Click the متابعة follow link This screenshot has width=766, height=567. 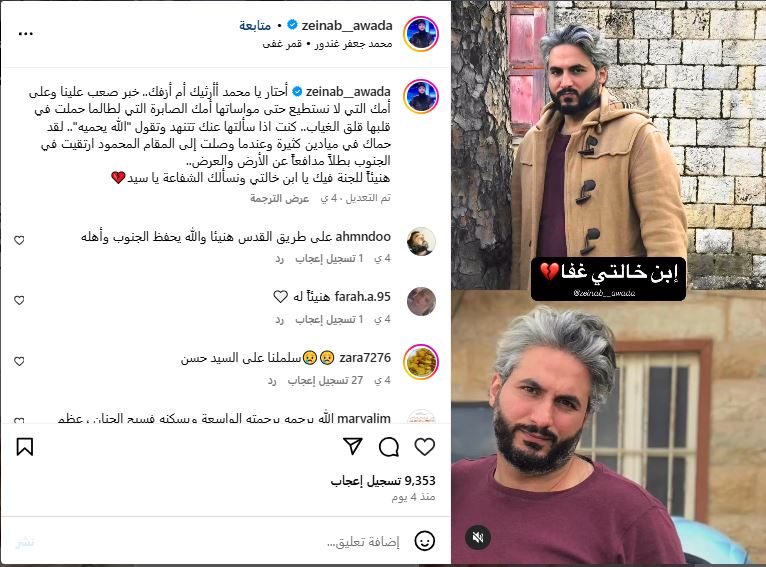coord(255,25)
